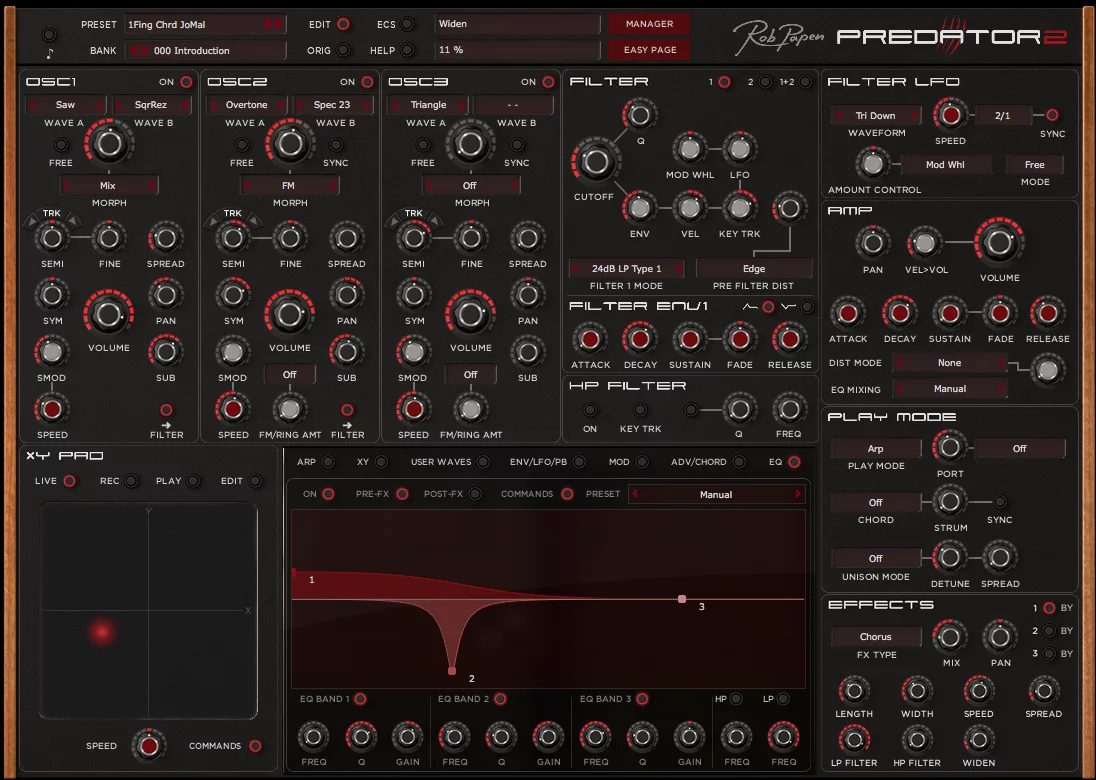Open FX Type Chorus menu
Image resolution: width=1096 pixels, height=780 pixels.
tap(876, 637)
